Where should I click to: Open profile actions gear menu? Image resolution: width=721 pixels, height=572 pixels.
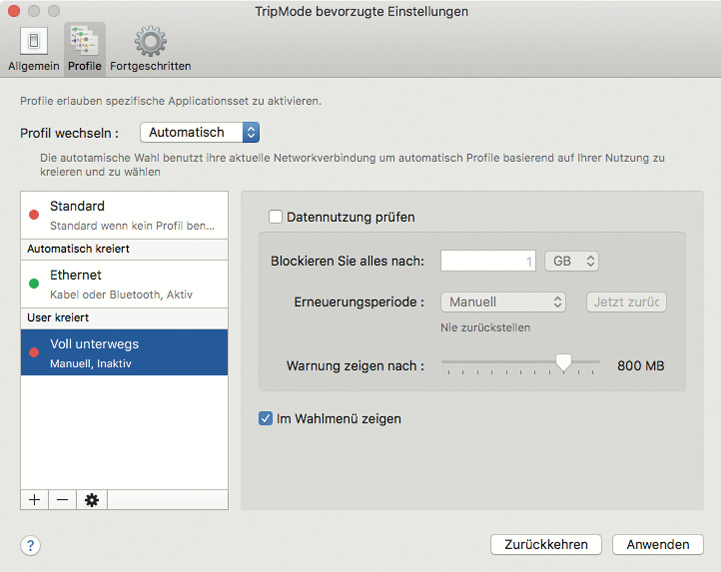(91, 500)
